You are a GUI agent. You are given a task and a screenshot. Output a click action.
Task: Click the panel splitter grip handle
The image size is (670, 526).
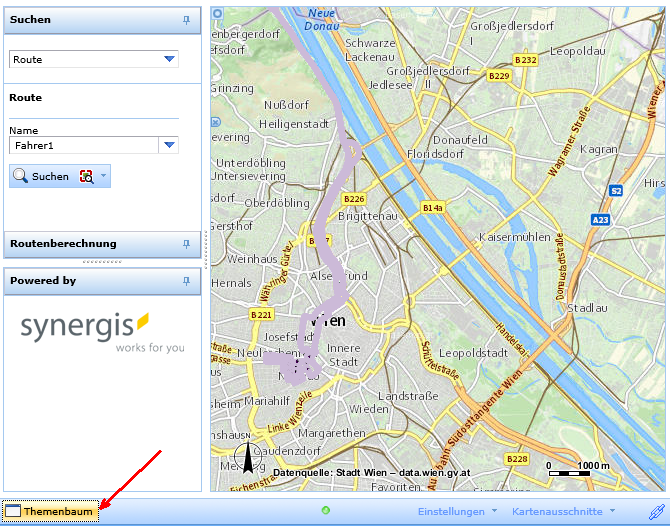102,262
